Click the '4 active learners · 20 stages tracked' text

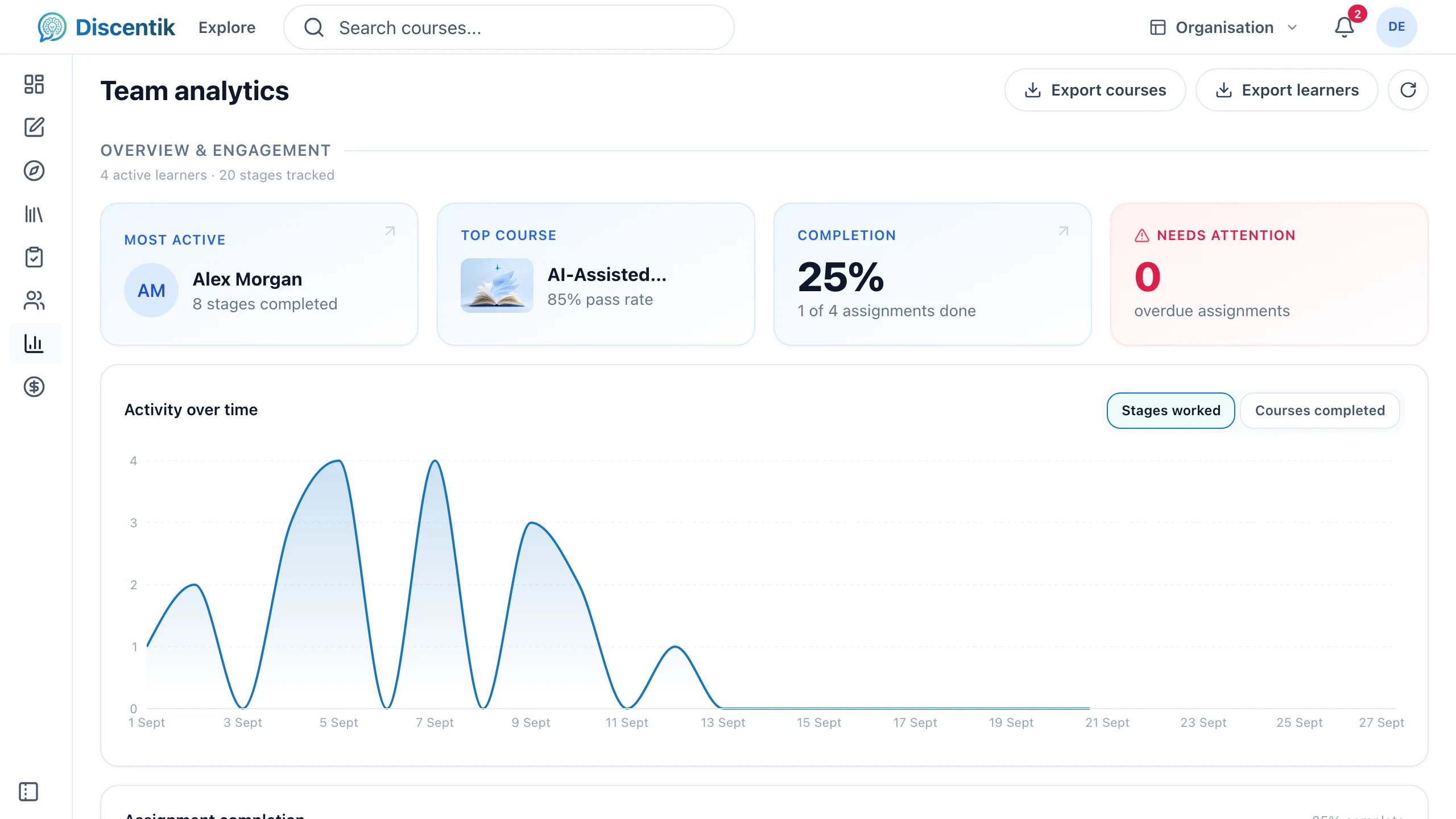click(217, 175)
